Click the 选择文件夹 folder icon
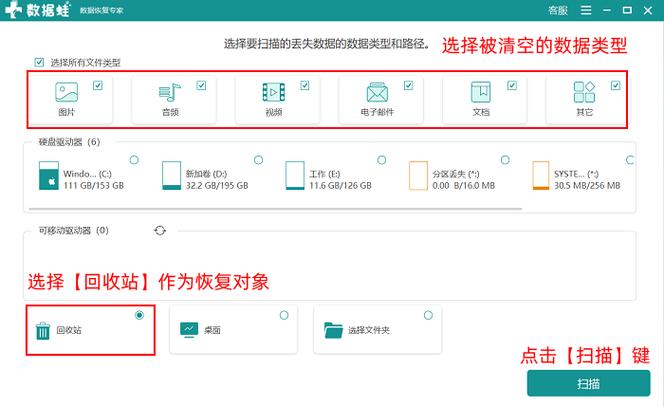The image size is (664, 407). point(333,330)
